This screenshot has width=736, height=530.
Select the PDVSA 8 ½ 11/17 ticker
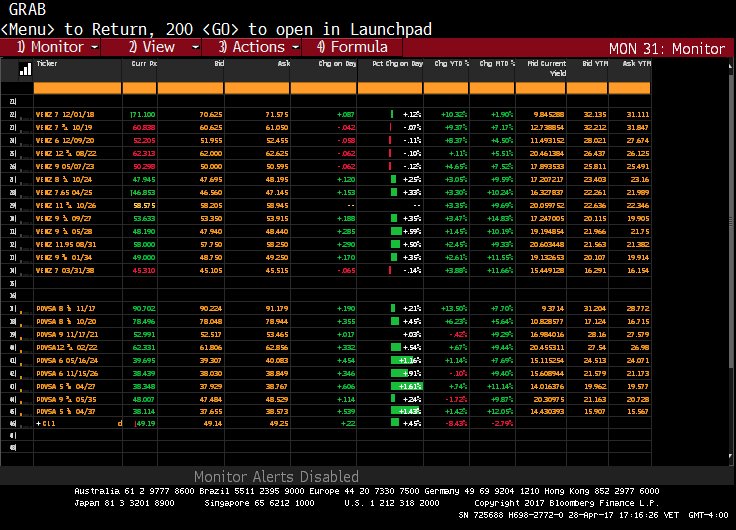pyautogui.click(x=66, y=308)
